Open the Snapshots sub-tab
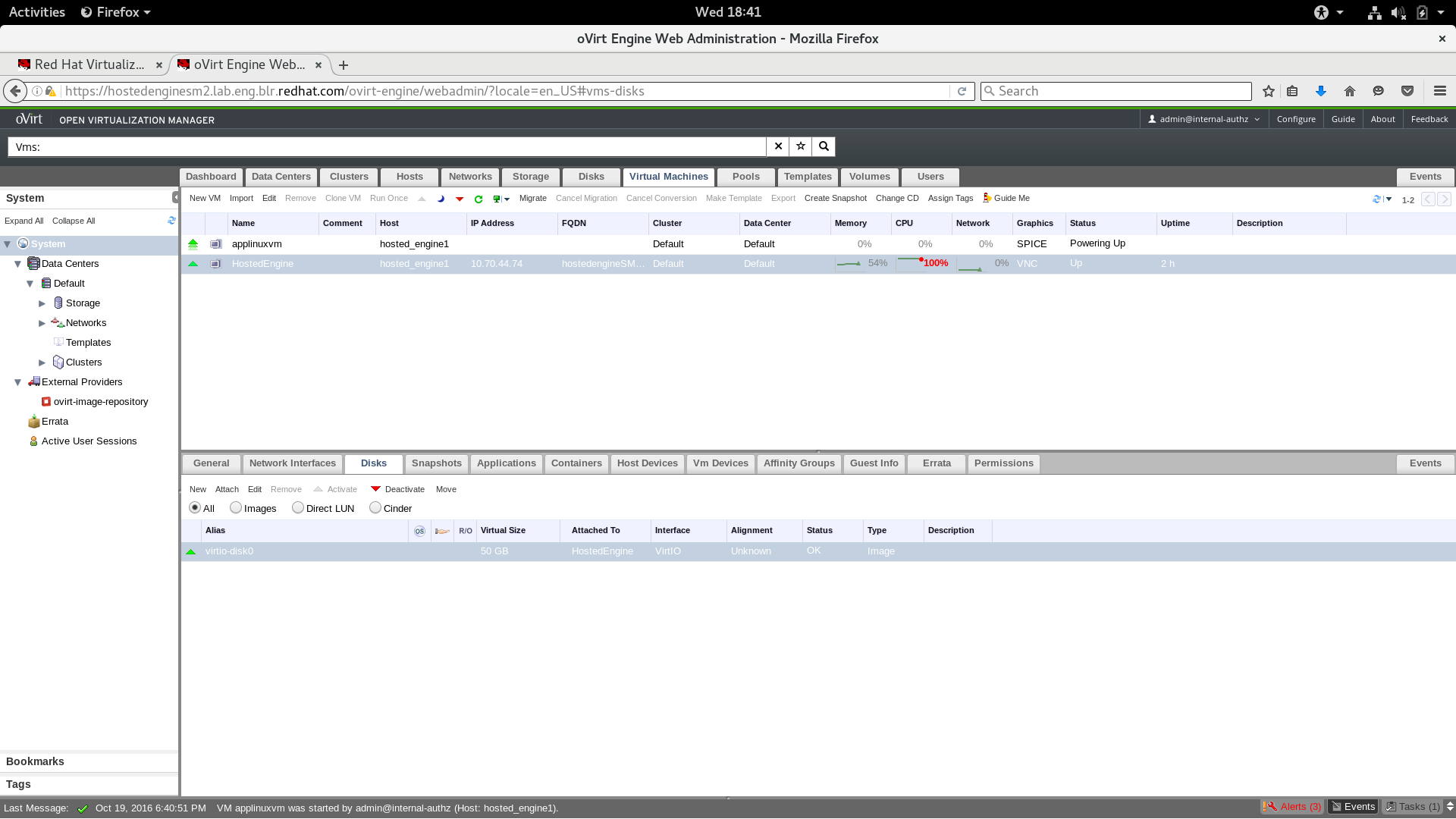Screen dimensions: 1456x819 pyautogui.click(x=436, y=463)
